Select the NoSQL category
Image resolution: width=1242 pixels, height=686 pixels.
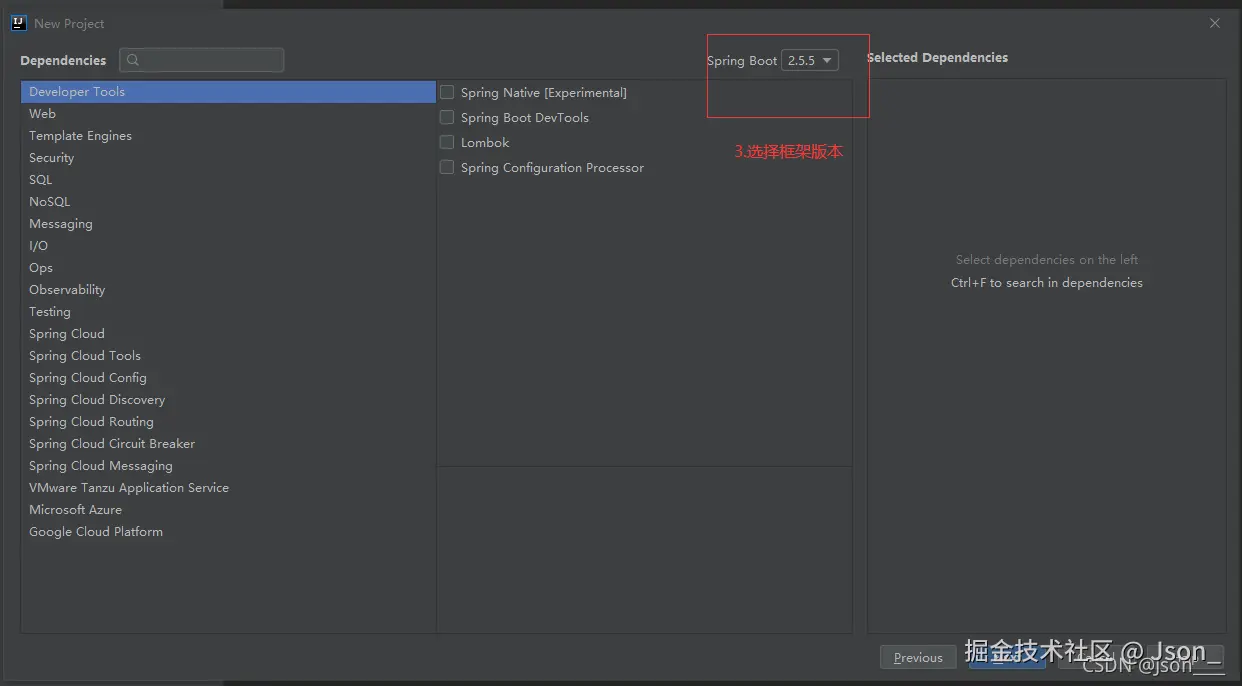pos(228,201)
